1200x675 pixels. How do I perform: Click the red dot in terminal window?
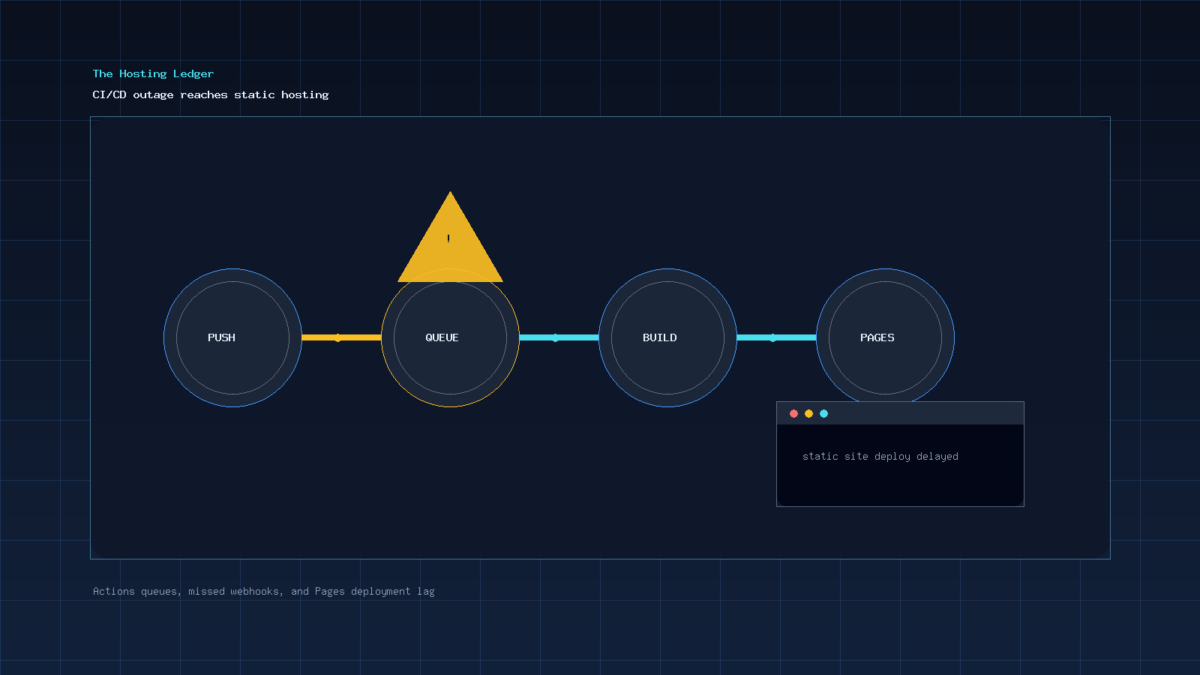coord(794,413)
